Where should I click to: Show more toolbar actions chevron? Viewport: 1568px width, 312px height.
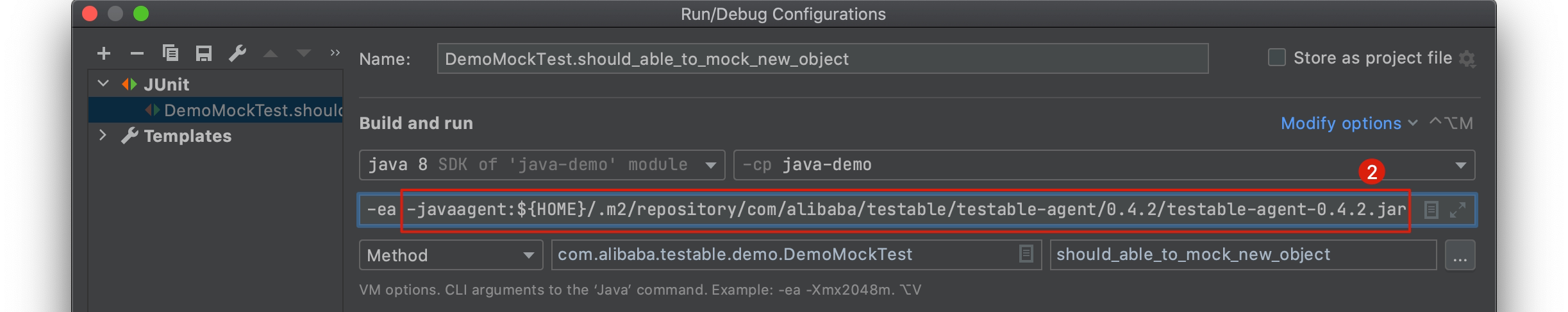(335, 53)
